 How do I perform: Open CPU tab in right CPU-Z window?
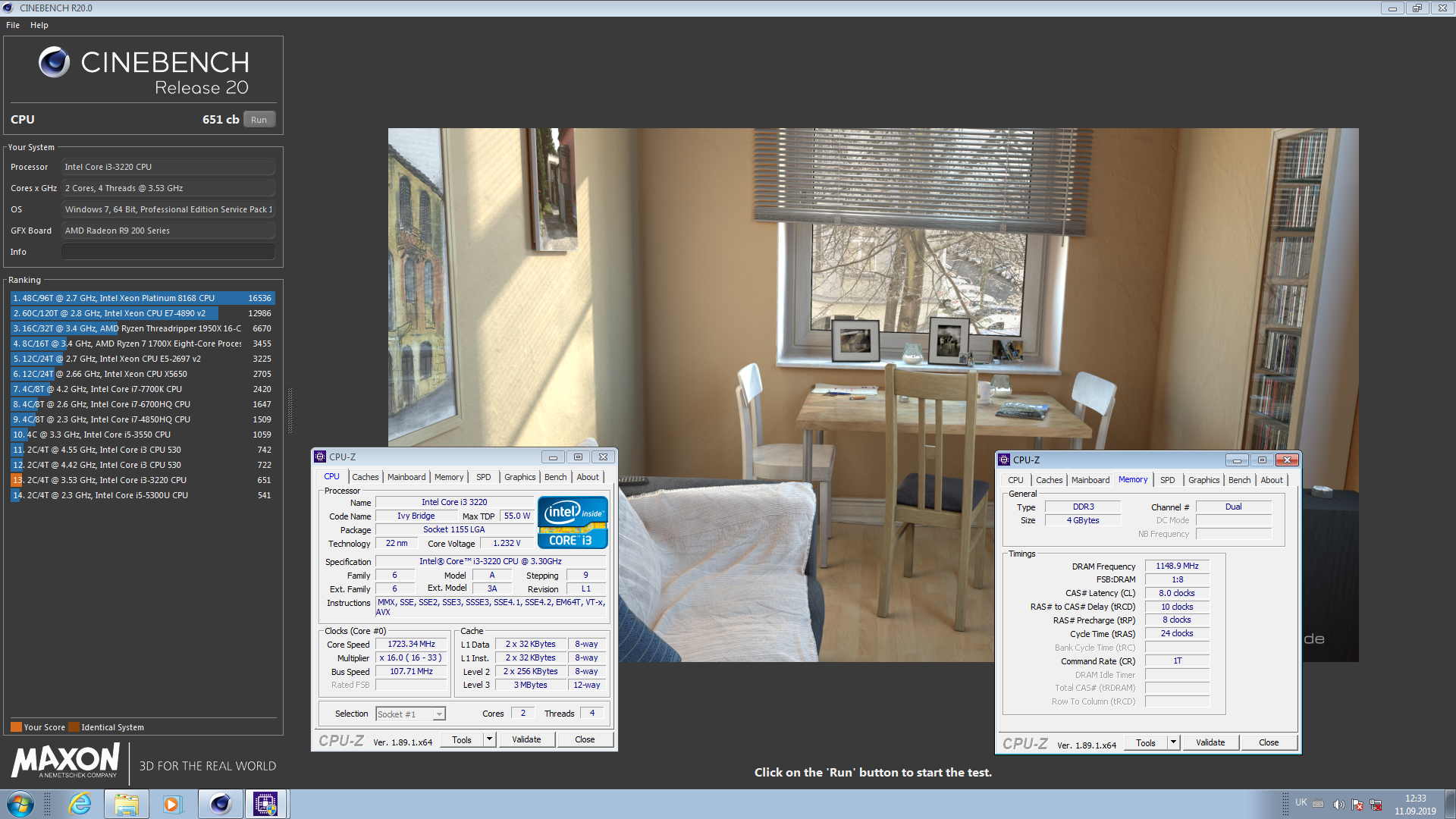coord(1015,480)
